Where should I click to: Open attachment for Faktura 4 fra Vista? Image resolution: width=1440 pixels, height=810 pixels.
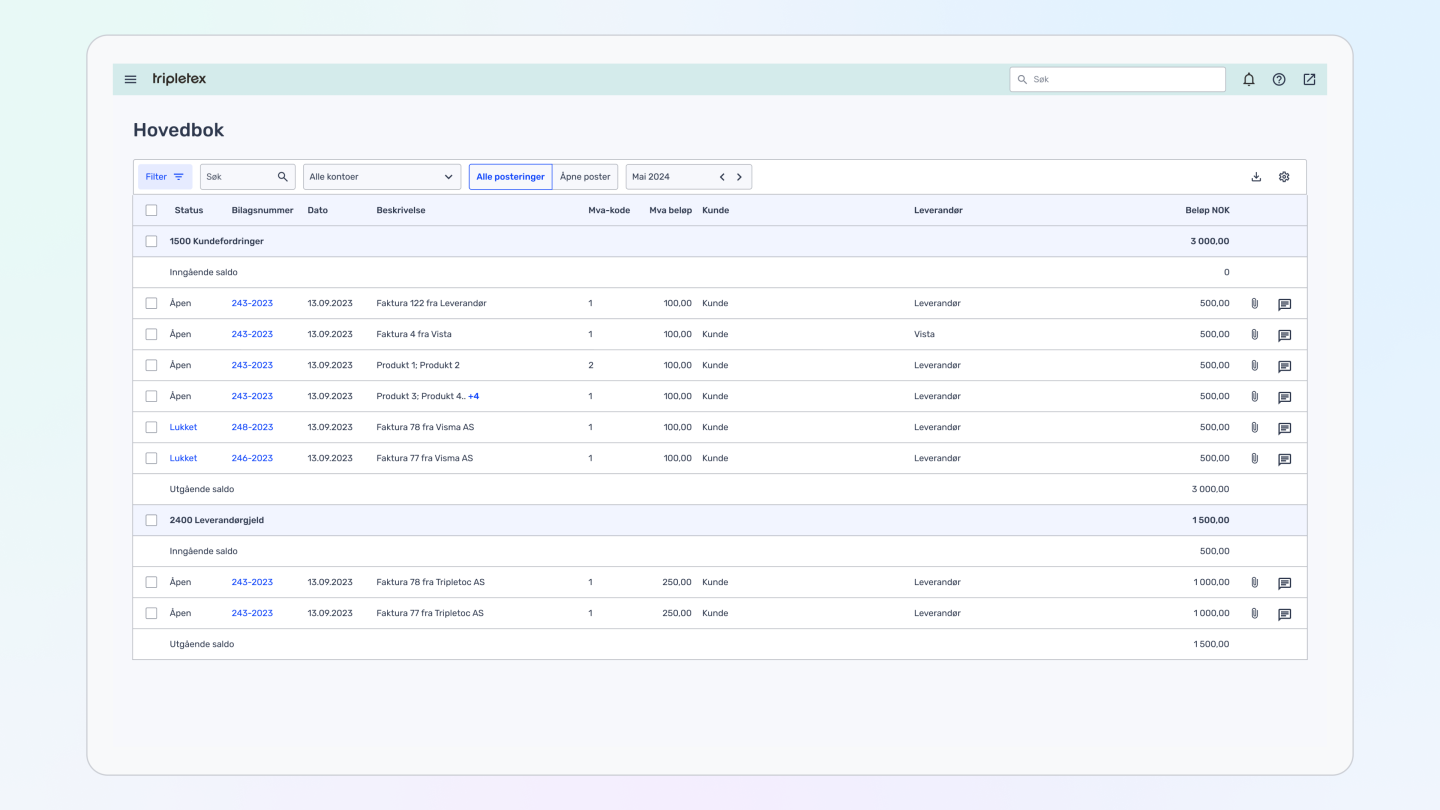point(1255,335)
